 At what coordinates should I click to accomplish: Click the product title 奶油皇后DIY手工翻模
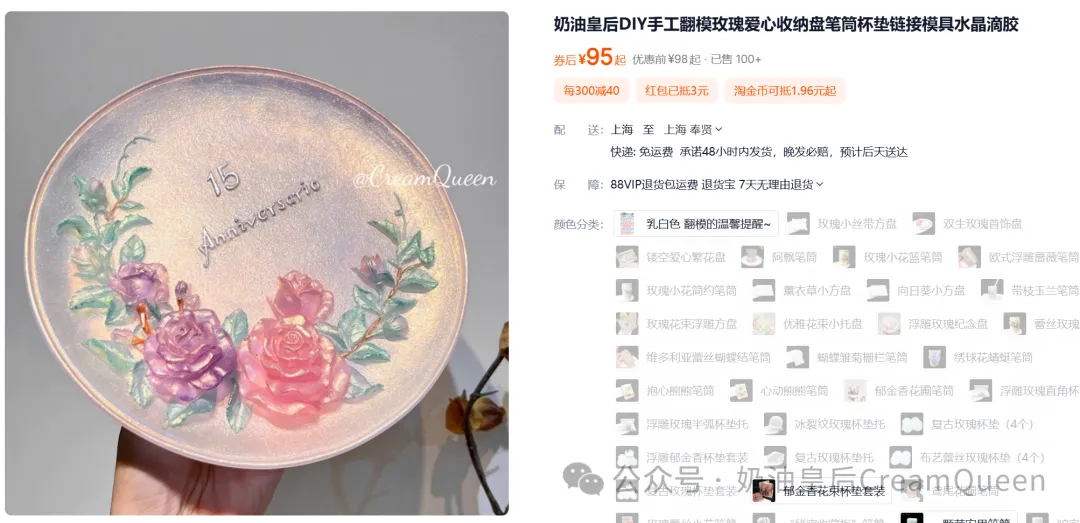[786, 25]
